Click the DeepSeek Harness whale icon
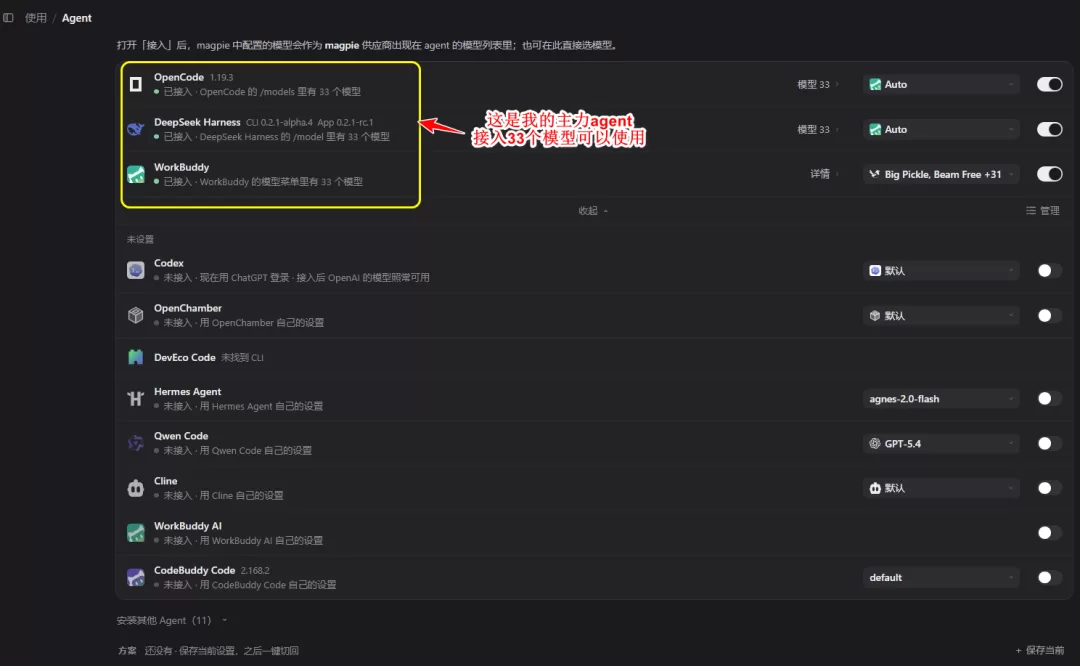 point(136,129)
